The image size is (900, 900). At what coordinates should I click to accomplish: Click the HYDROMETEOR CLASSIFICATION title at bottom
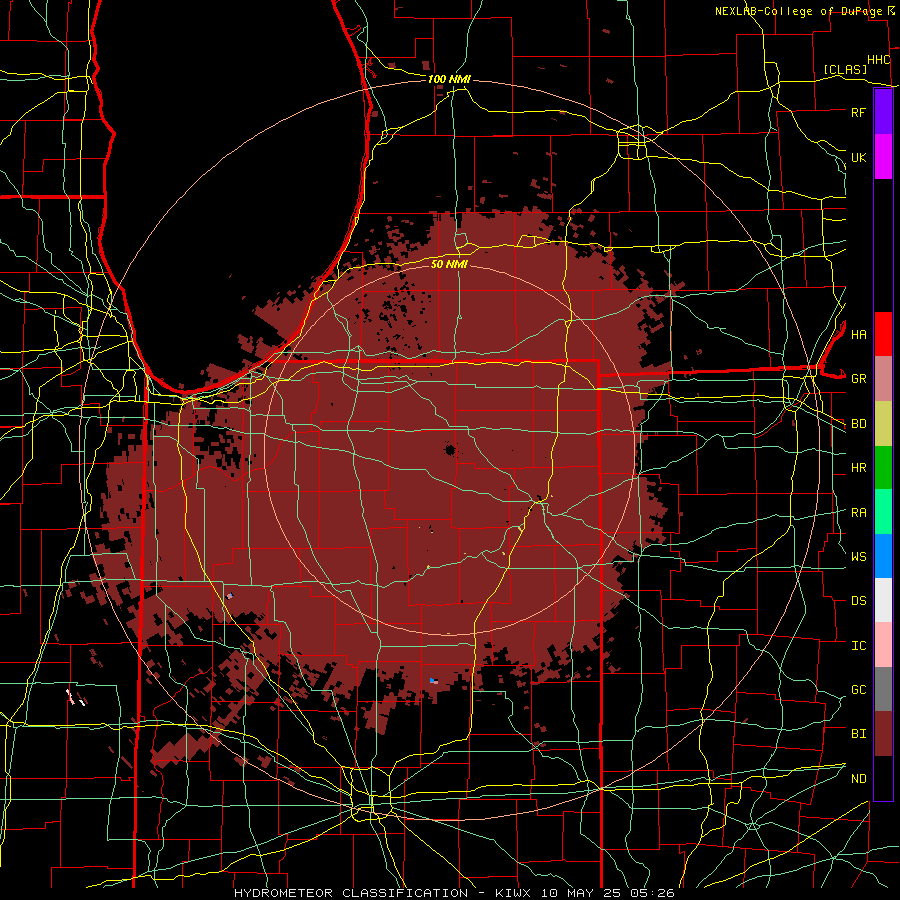351,893
